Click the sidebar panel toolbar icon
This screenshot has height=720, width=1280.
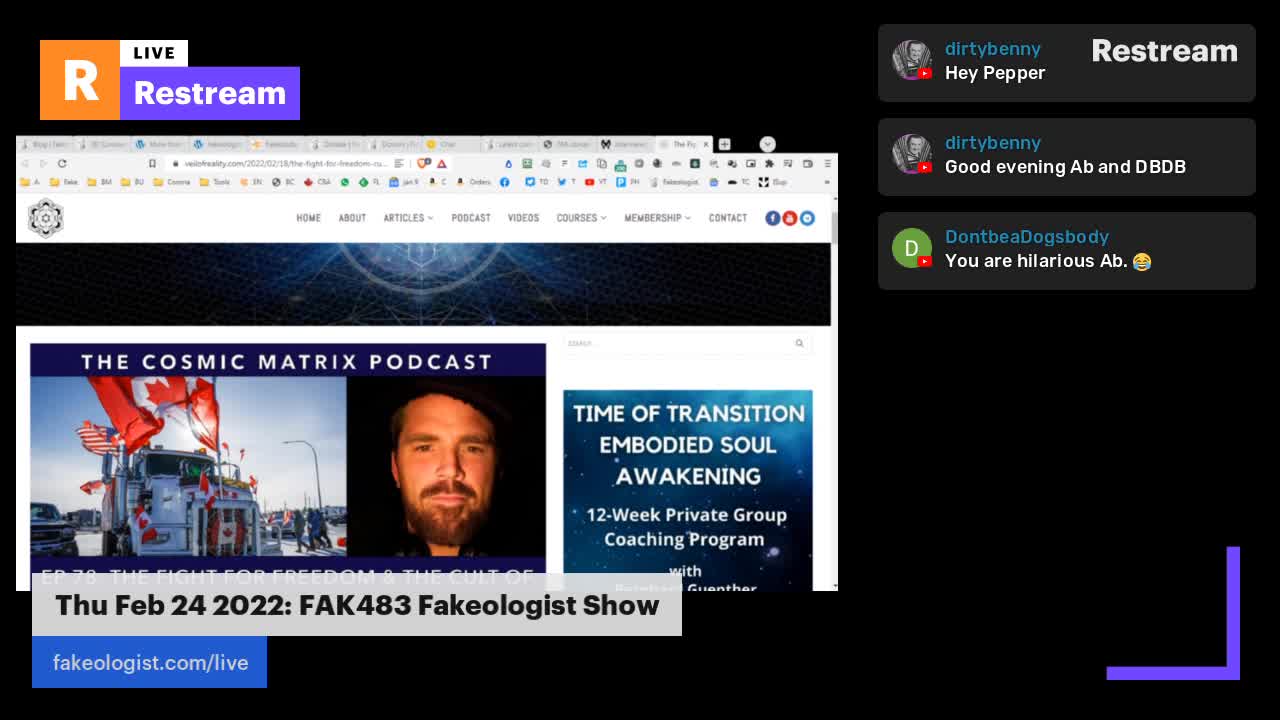[808, 164]
